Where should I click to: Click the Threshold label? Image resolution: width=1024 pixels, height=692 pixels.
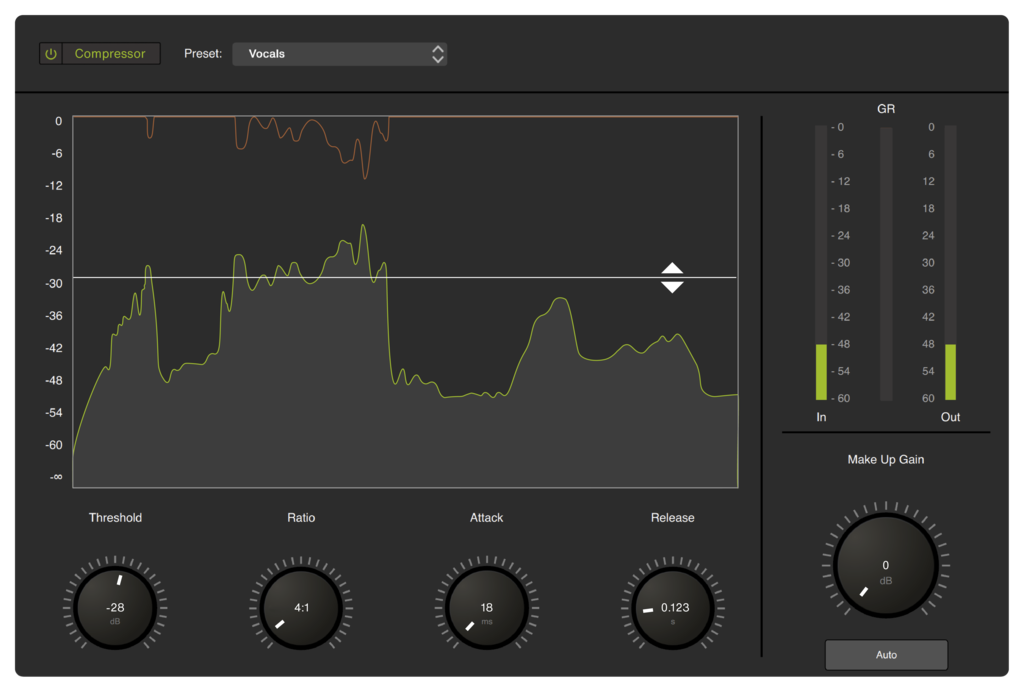pos(115,518)
